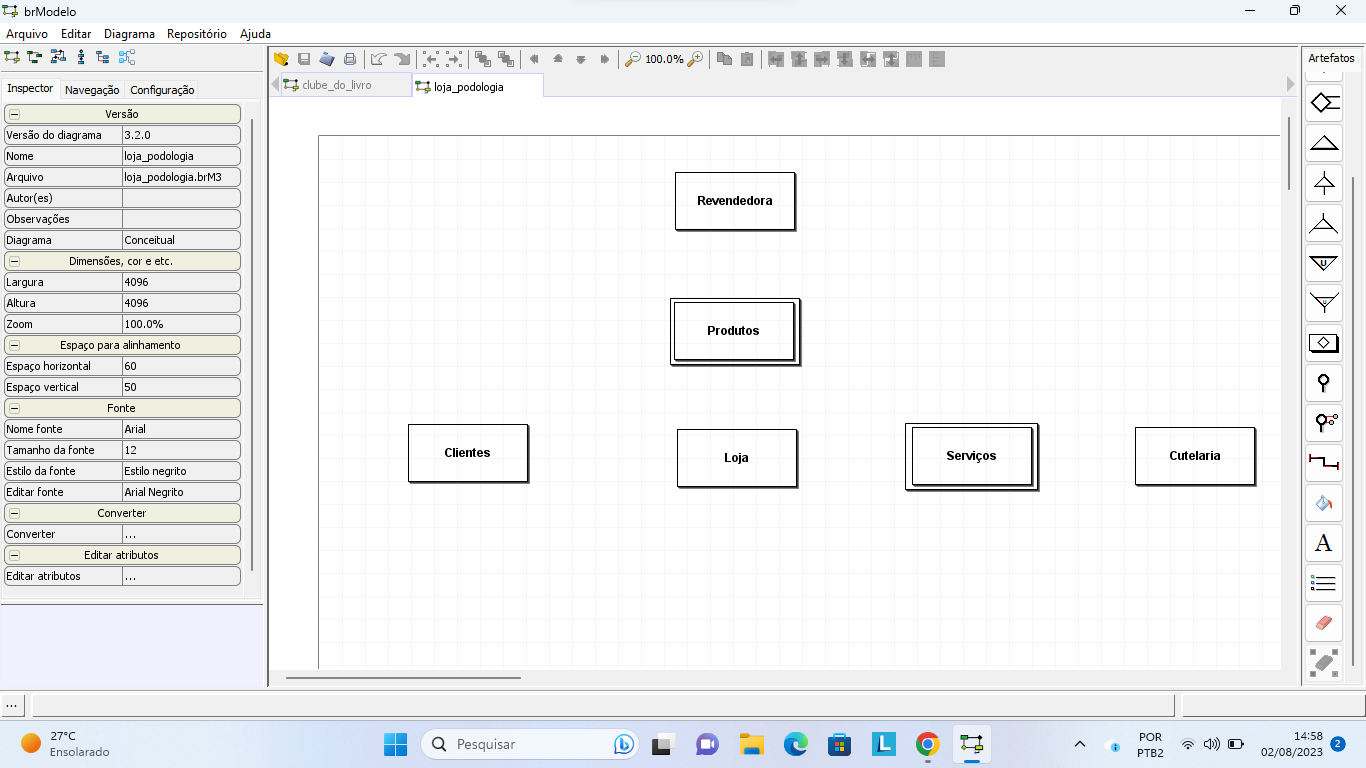Zoom out with the minus magnifier
1366x768 pixels.
[632, 59]
